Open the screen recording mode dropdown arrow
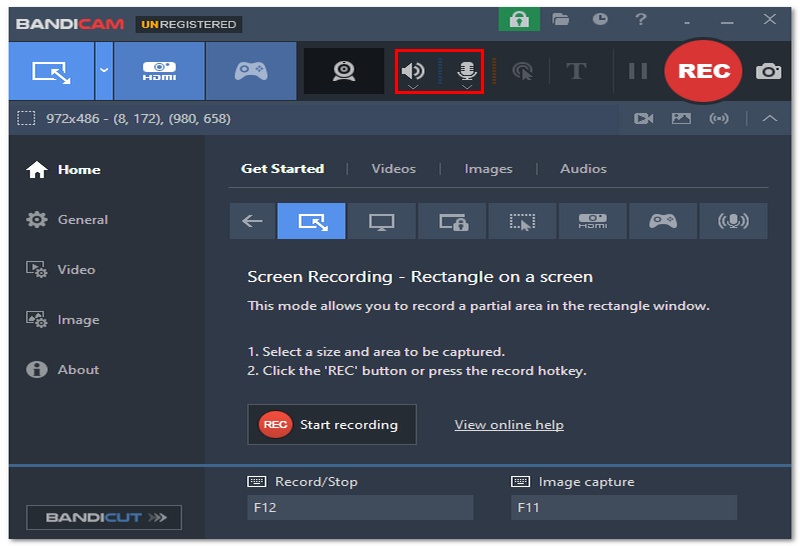The height and width of the screenshot is (546, 800). [x=104, y=71]
